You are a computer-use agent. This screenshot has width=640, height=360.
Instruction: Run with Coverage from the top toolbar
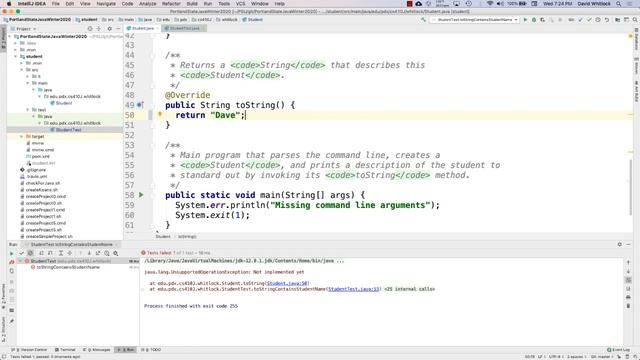[542, 20]
